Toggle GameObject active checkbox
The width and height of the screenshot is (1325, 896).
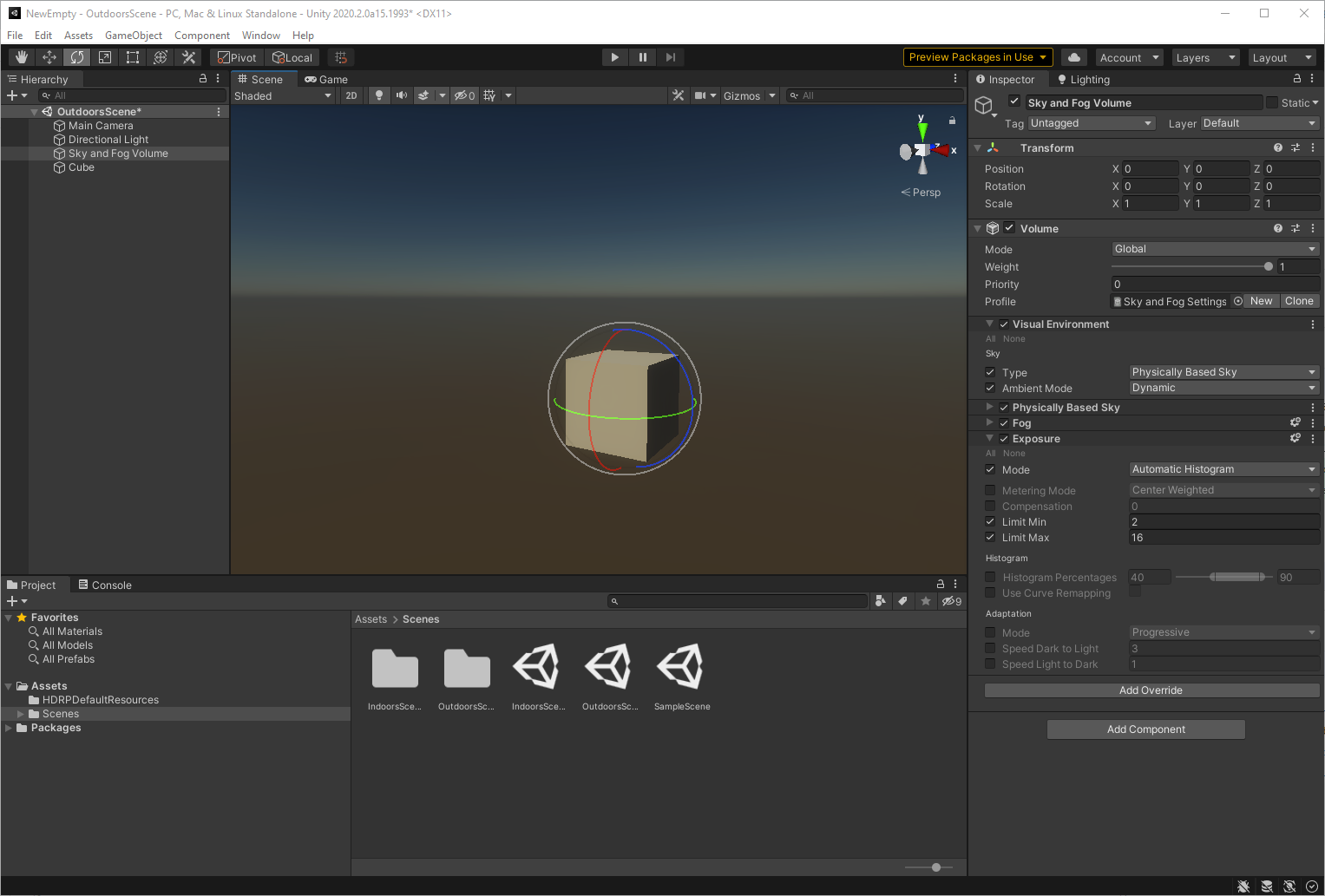1014,101
